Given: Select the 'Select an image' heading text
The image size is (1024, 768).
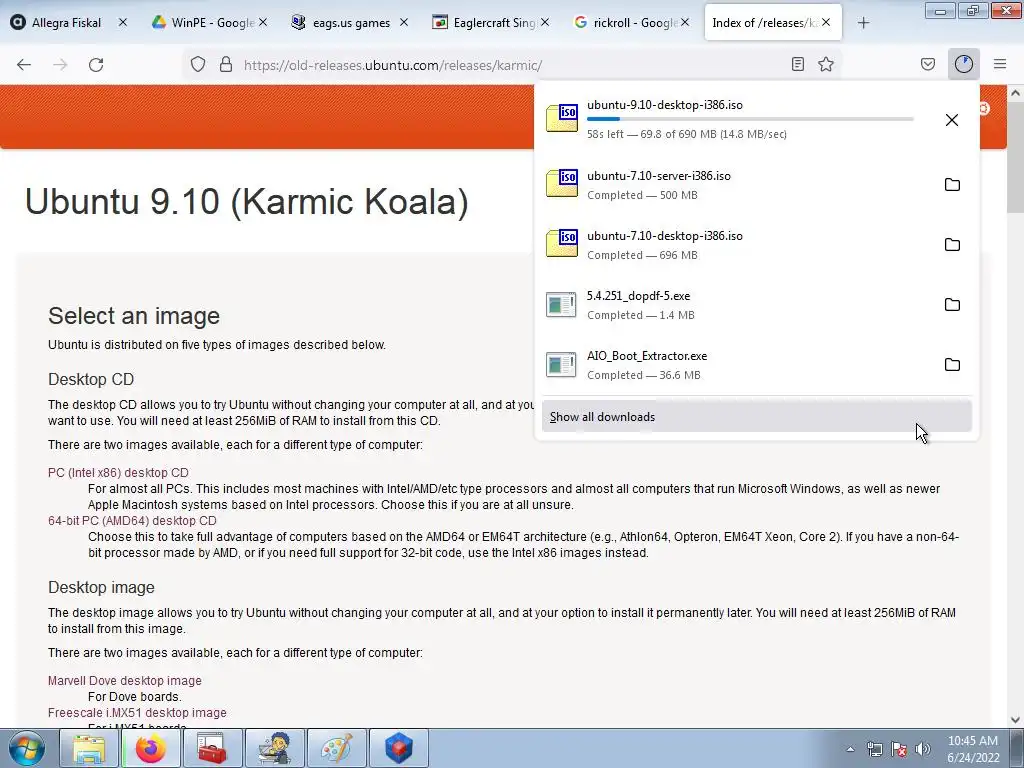Looking at the screenshot, I should (x=134, y=316).
